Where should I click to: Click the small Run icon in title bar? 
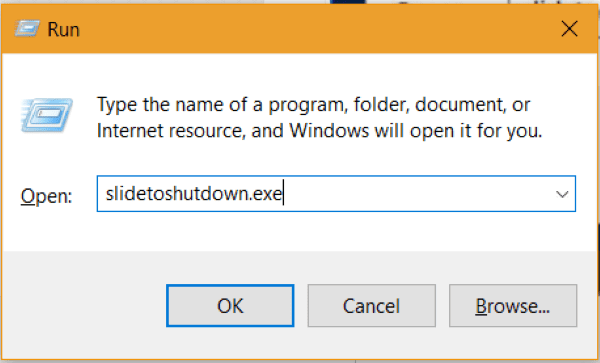27,29
